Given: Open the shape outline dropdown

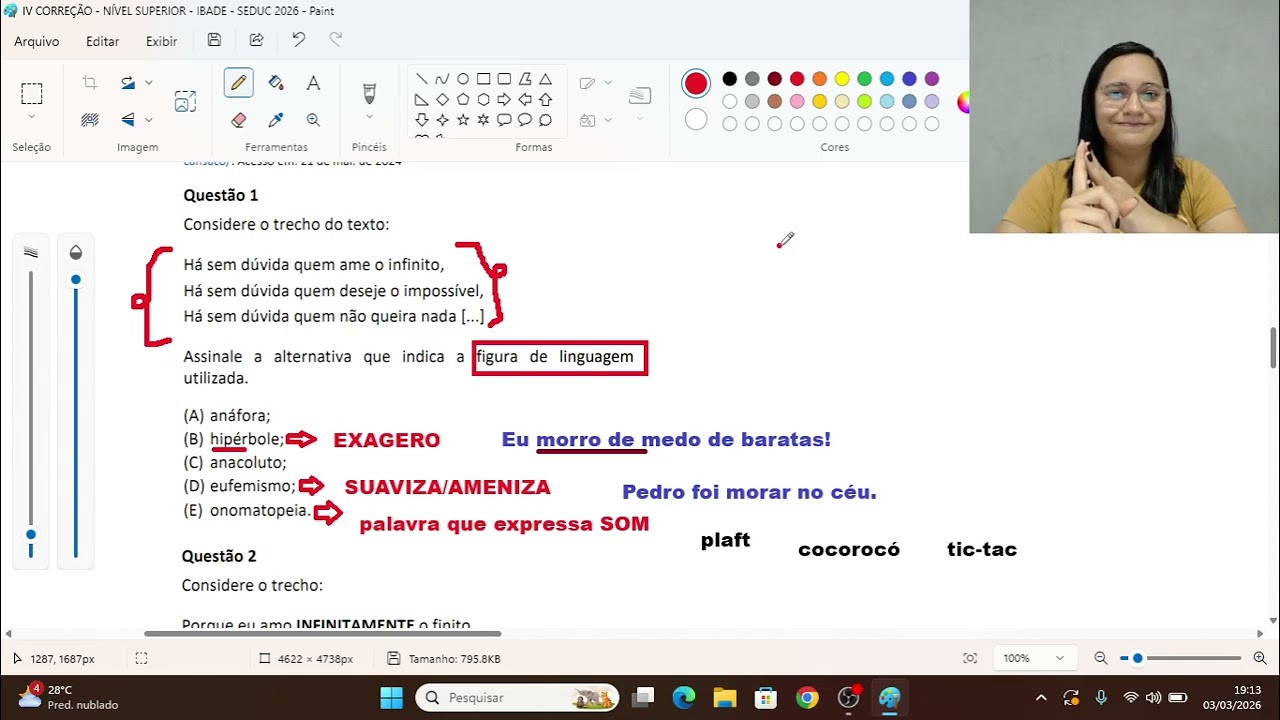Looking at the screenshot, I should pos(608,83).
